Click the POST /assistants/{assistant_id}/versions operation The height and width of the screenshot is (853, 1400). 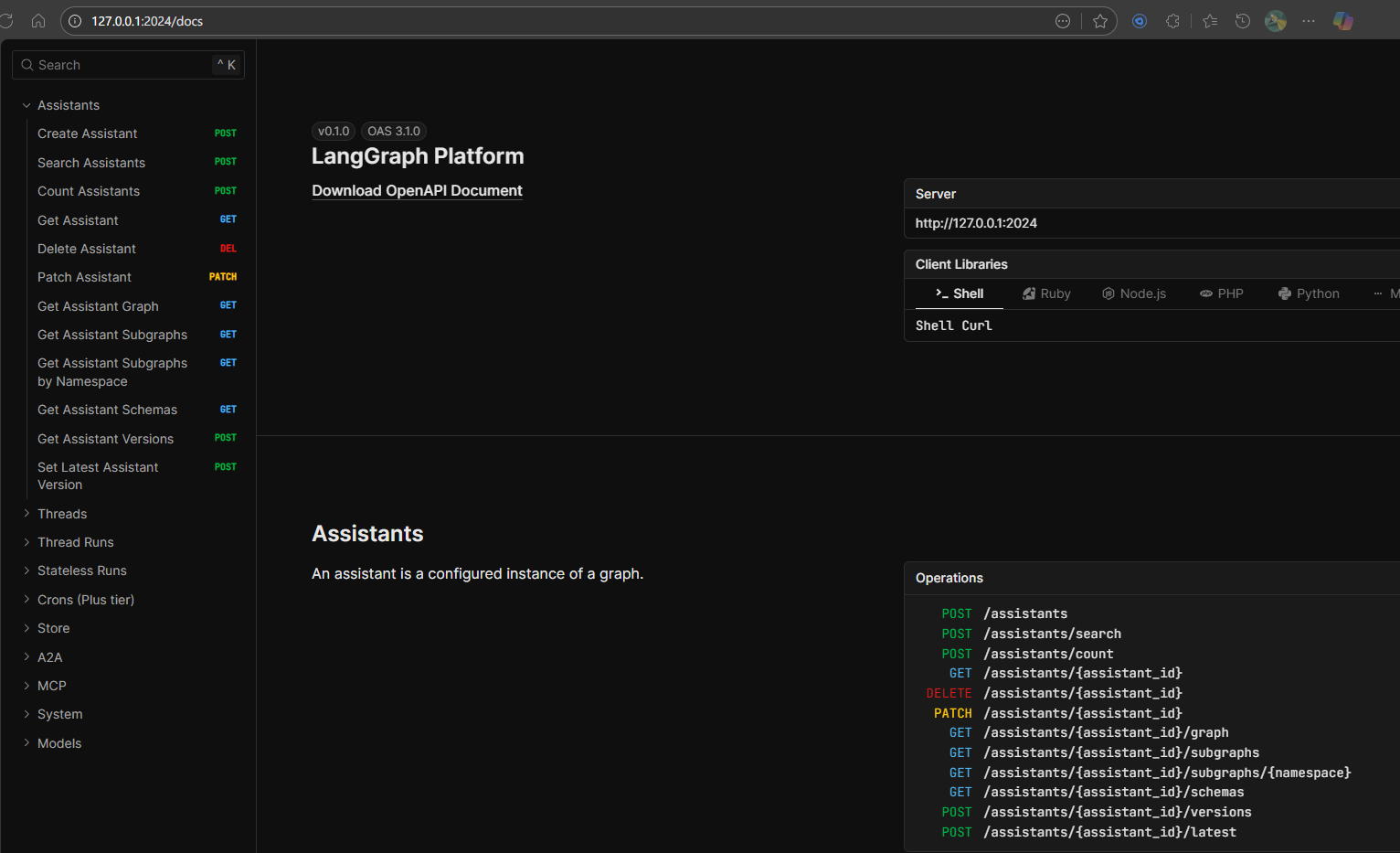click(1097, 812)
